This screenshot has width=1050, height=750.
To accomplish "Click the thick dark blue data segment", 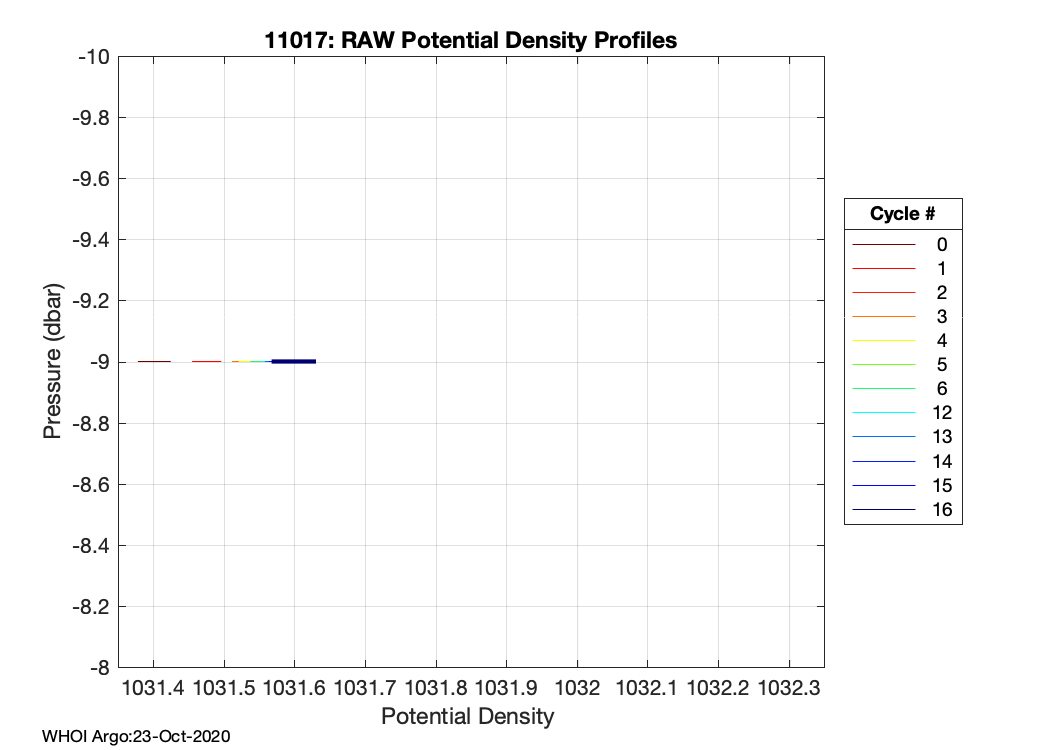I will coord(294,361).
